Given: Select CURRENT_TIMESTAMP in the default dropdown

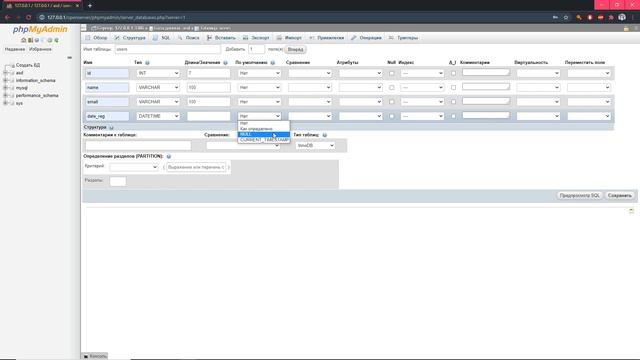Looking at the screenshot, I should [x=264, y=140].
